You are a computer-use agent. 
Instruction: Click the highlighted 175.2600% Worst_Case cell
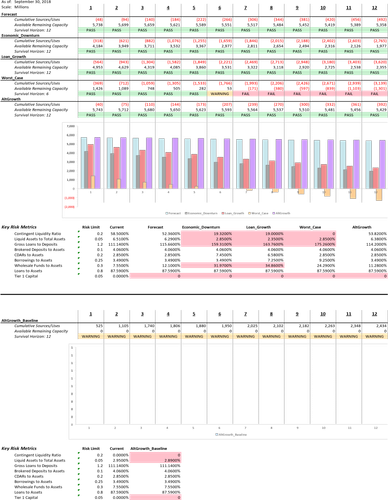pos(310,244)
